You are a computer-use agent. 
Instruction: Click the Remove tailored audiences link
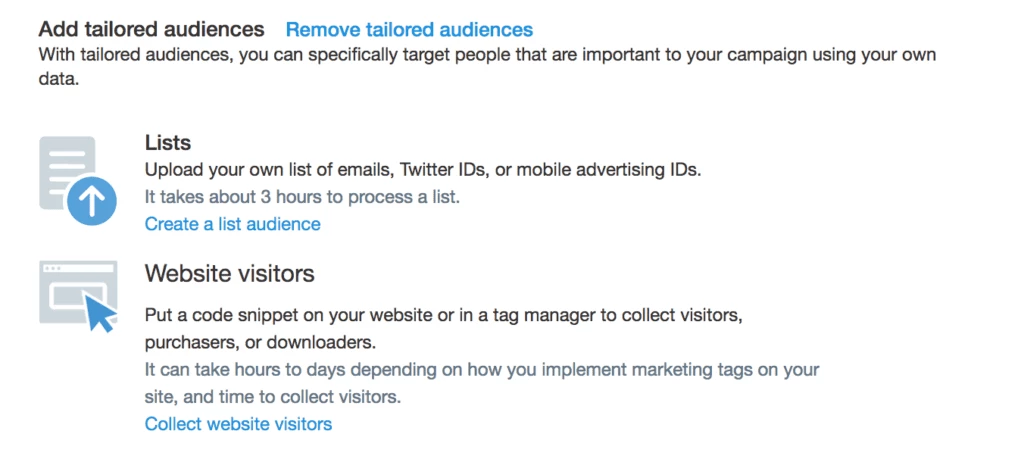coord(409,29)
